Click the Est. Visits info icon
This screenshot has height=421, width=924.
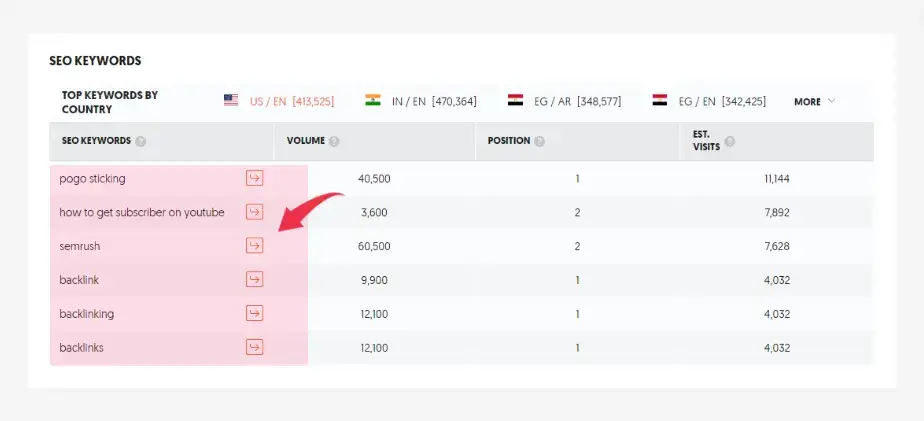point(730,142)
